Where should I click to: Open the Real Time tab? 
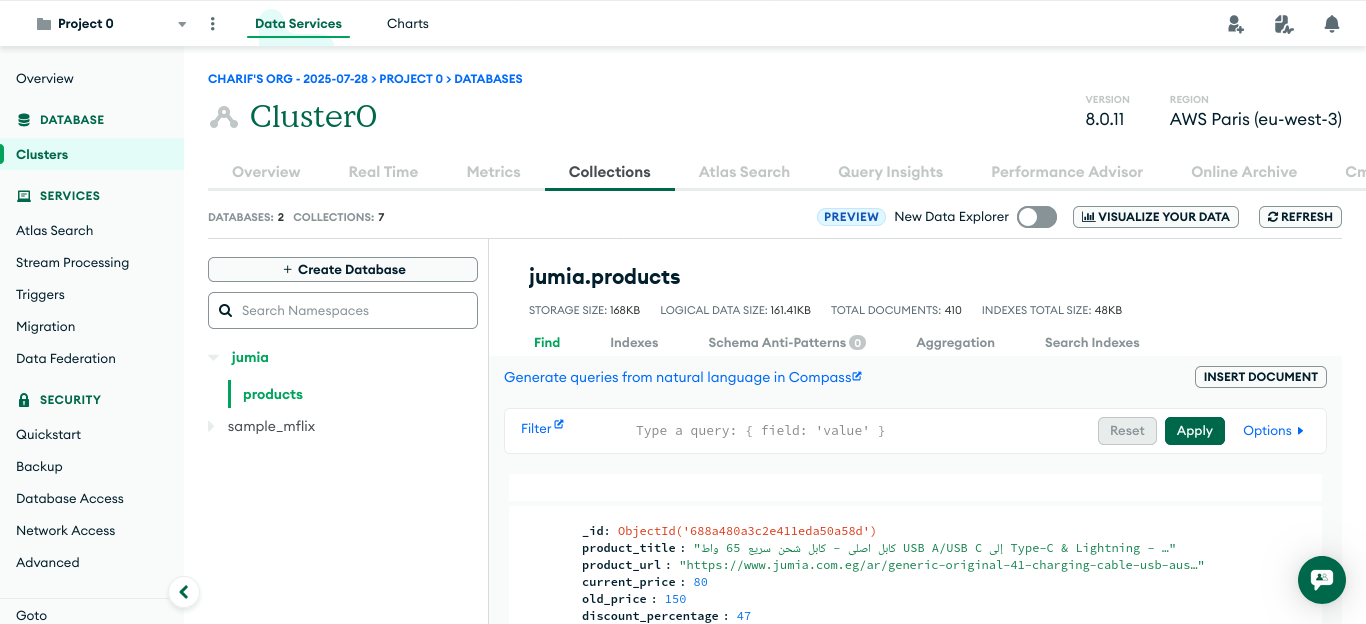(383, 172)
